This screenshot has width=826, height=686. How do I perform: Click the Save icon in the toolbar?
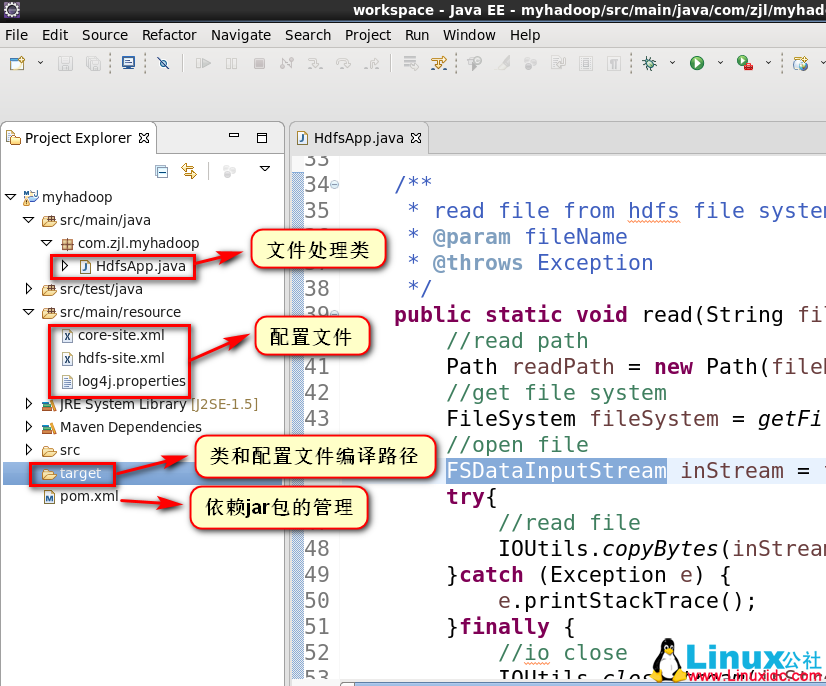66,64
